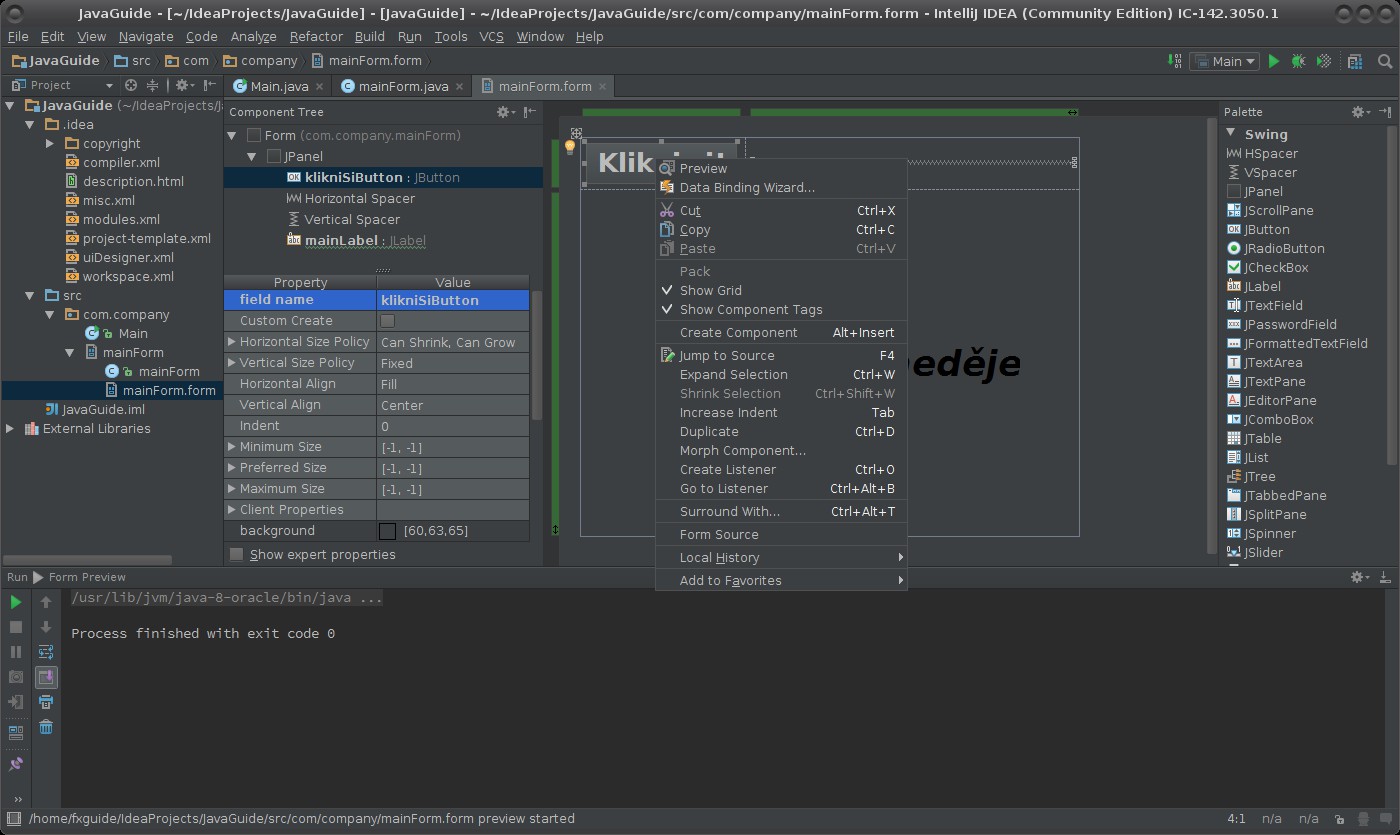
Task: Choose Morph Component... from context menu
Action: 742,450
